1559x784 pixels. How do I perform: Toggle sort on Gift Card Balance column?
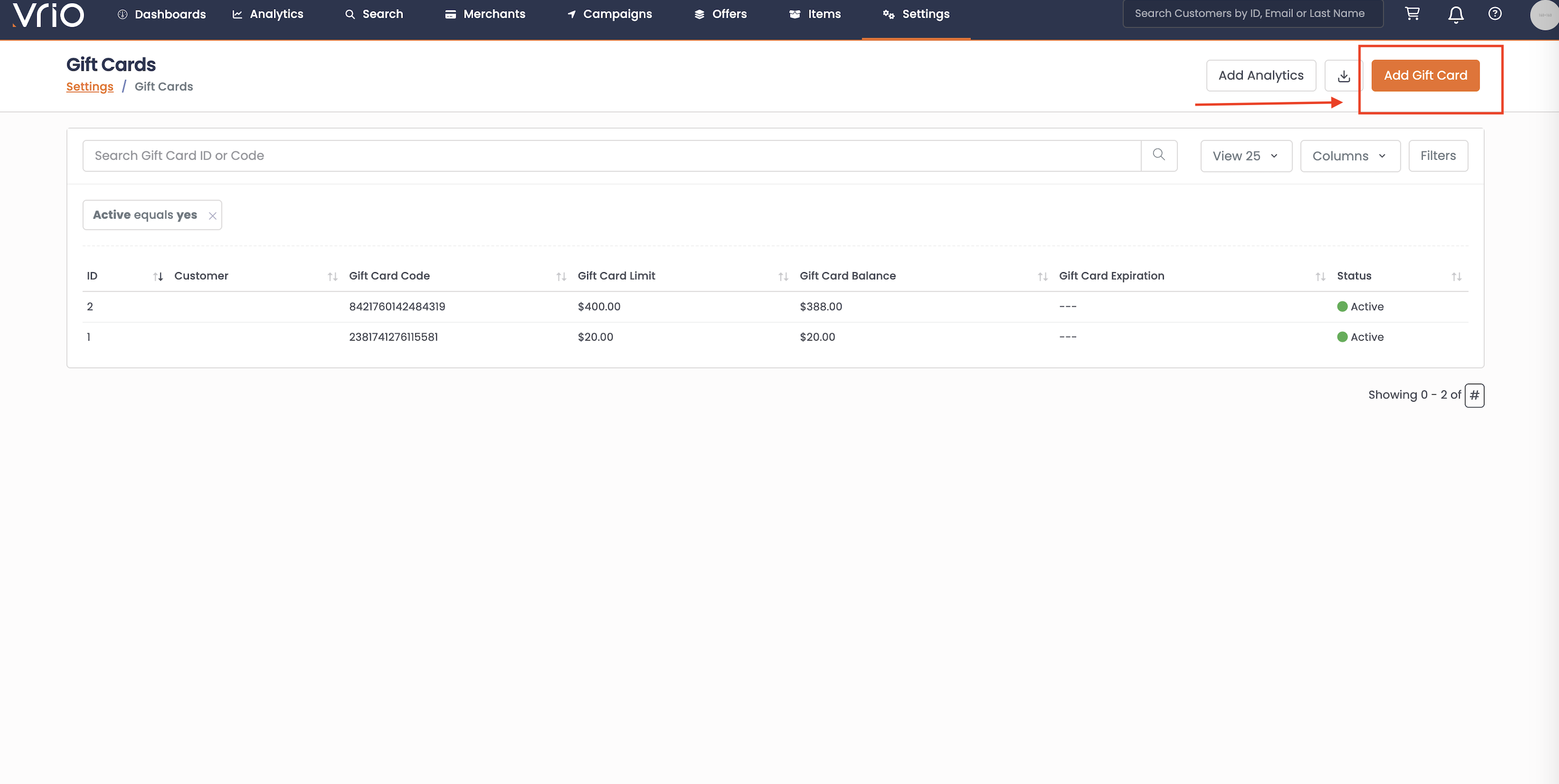tap(1042, 276)
